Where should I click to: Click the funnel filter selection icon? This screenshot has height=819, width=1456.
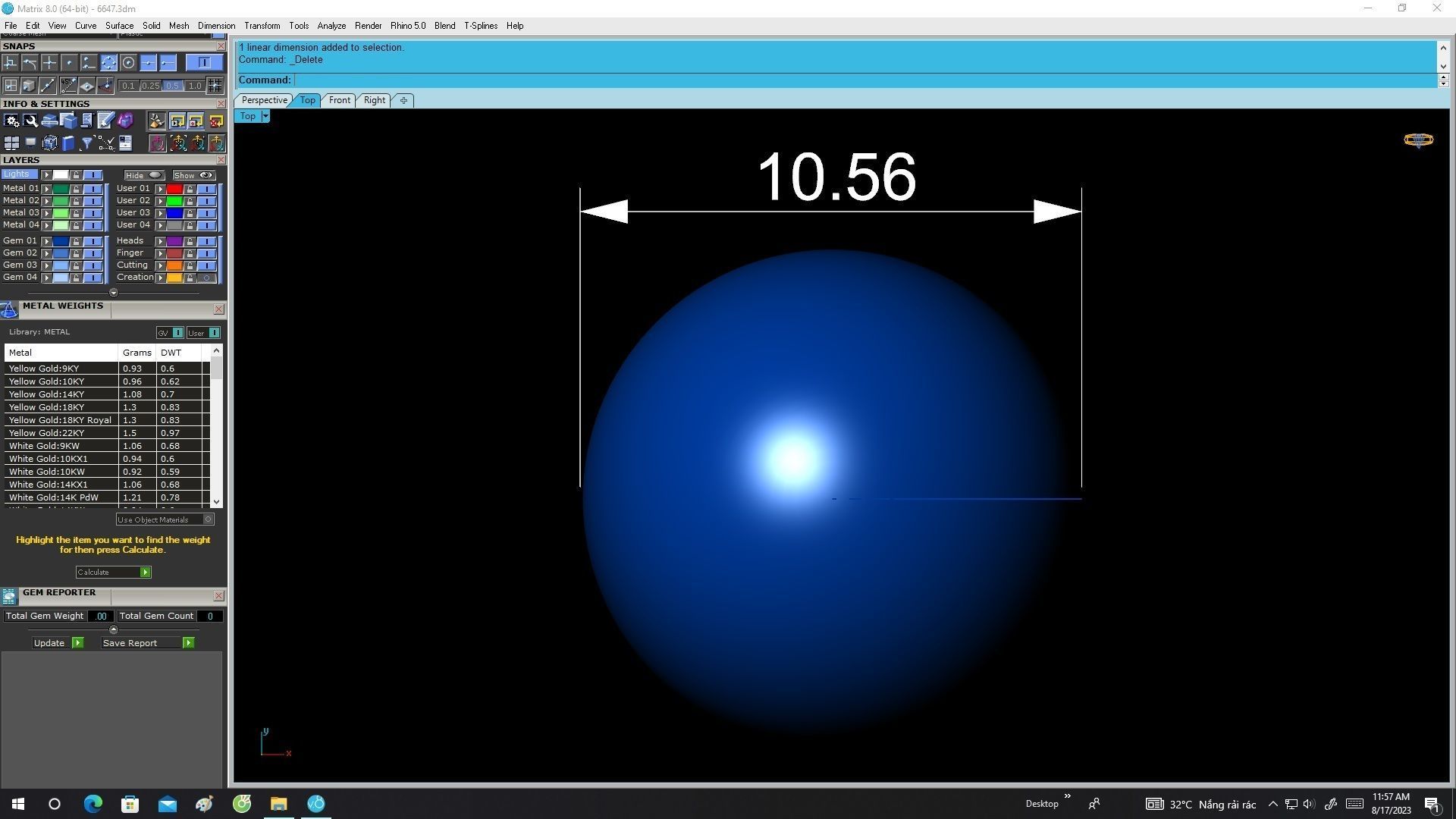coord(87,143)
